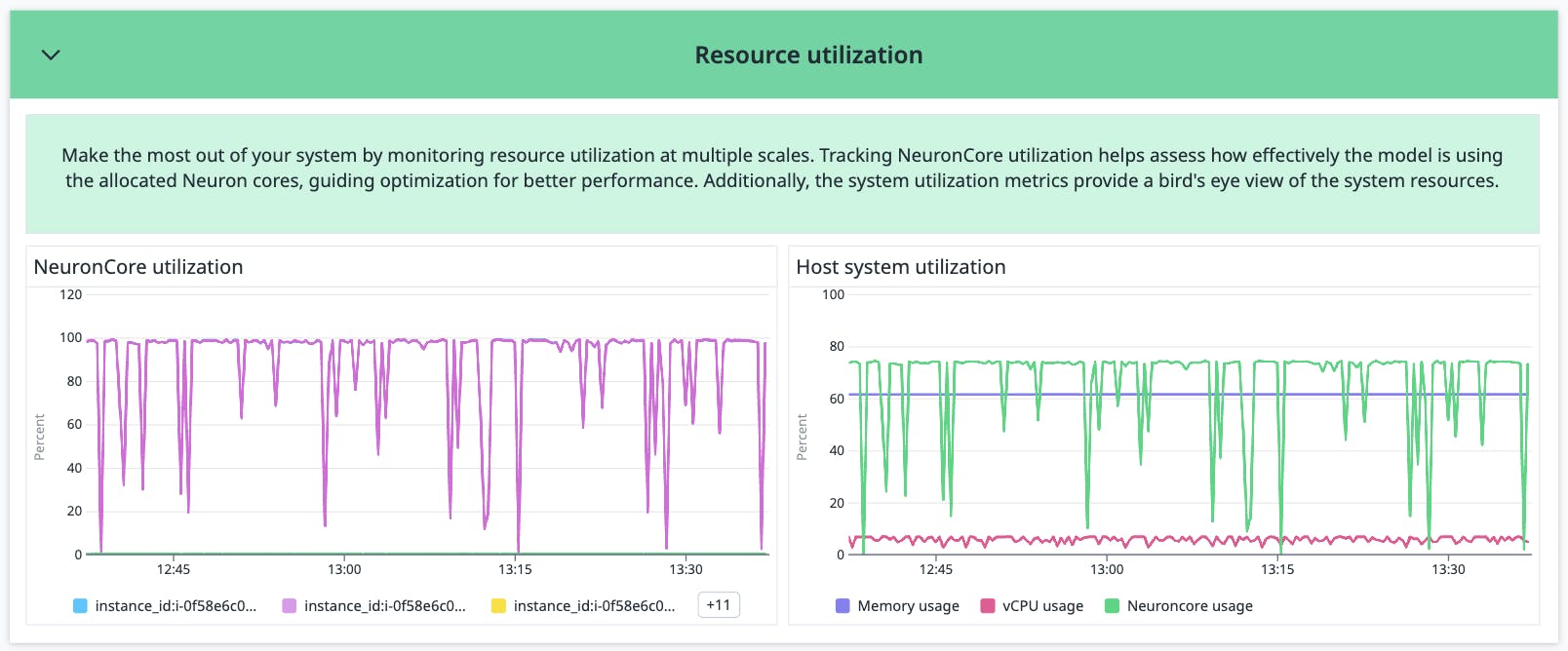The width and height of the screenshot is (1568, 651).
Task: Click 13:15 on the Host system chart axis
Action: [x=1277, y=569]
